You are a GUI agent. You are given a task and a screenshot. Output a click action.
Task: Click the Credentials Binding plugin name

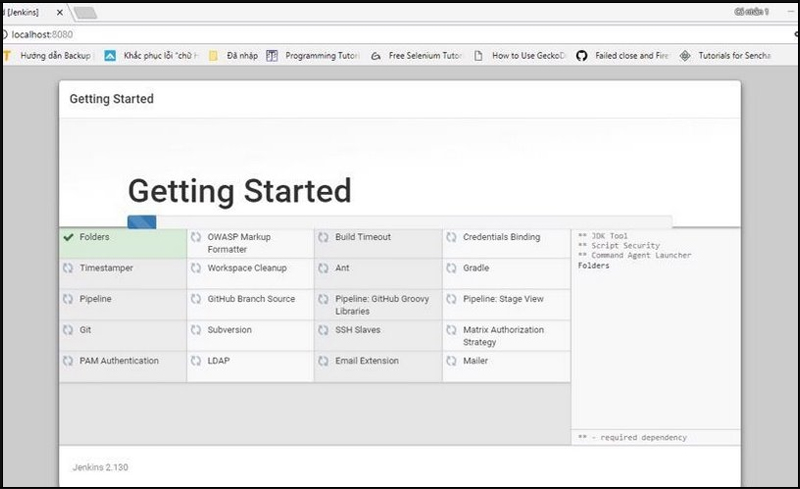502,237
